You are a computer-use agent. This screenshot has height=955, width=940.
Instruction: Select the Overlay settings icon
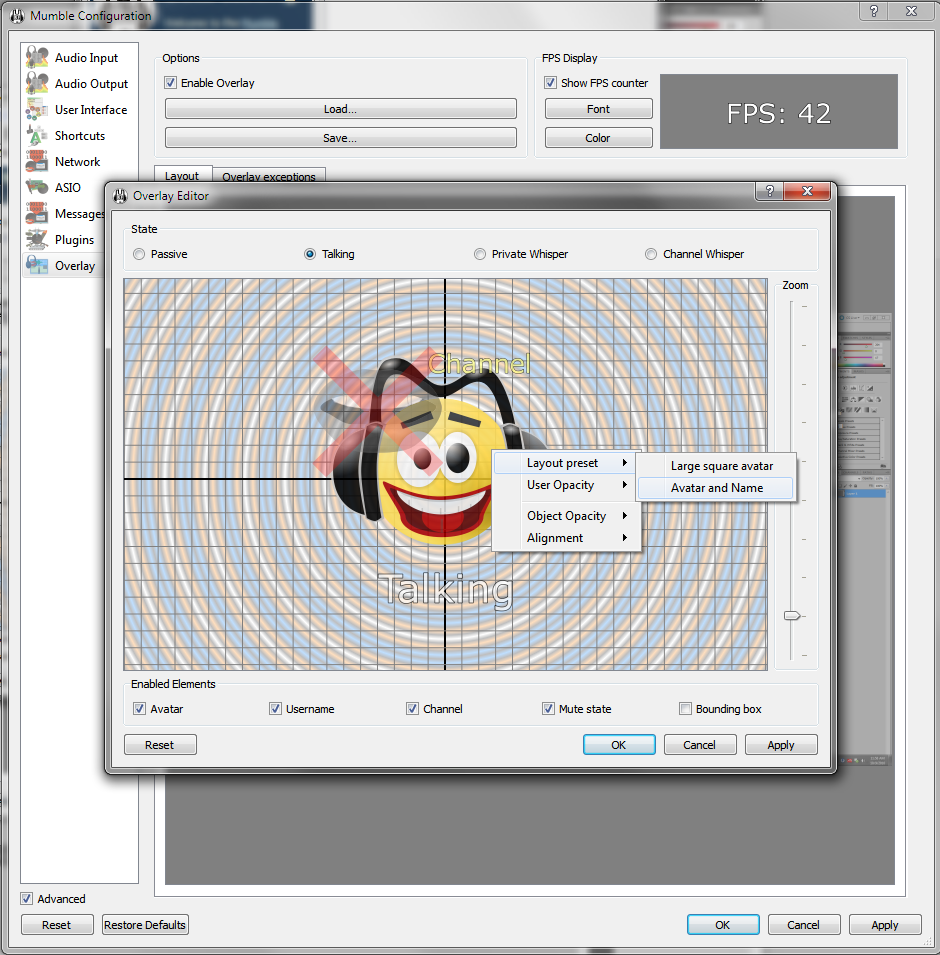(x=37, y=266)
